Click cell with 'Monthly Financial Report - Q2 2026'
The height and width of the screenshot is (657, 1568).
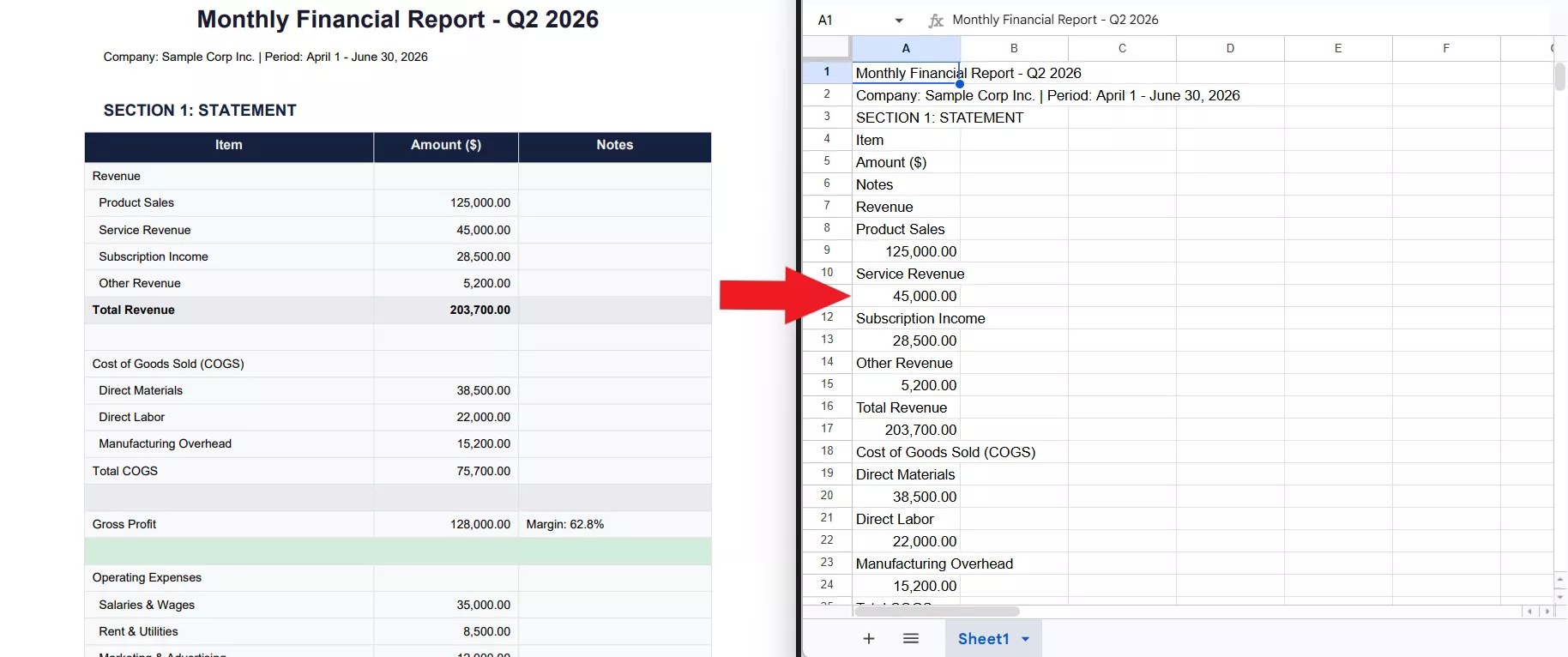(906, 73)
